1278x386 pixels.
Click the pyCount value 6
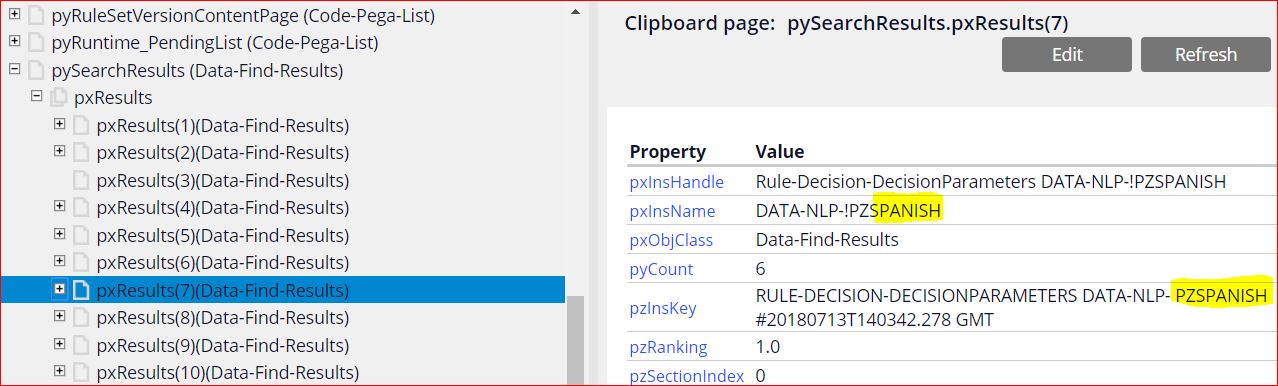tap(761, 269)
